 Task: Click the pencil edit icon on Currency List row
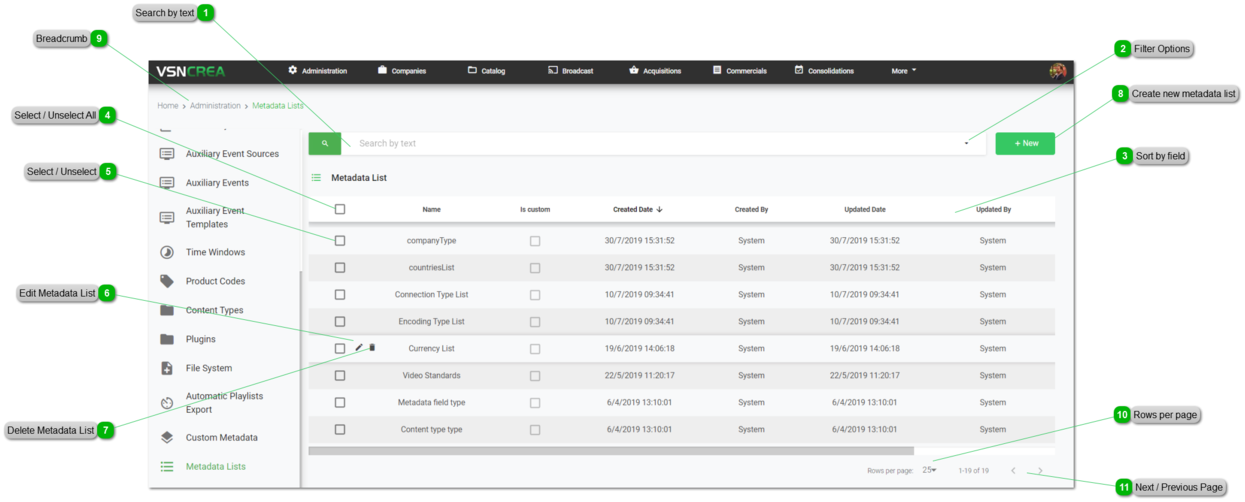click(360, 348)
